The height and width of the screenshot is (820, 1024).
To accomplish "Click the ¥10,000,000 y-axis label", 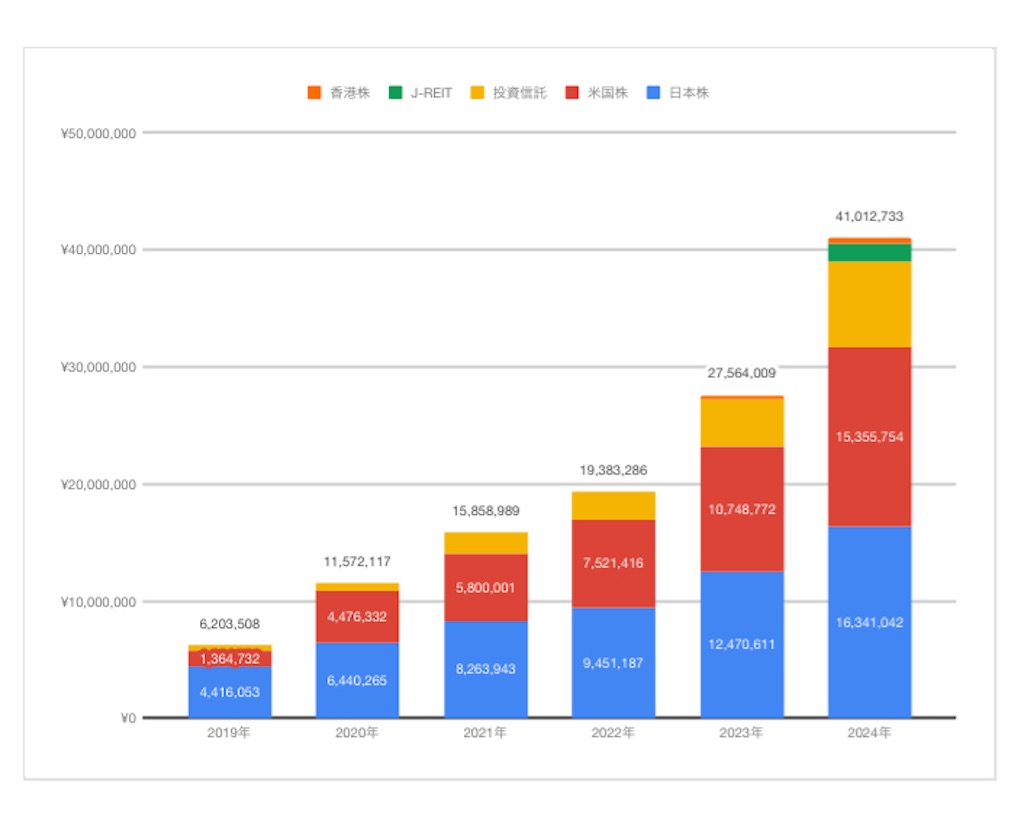I will [x=98, y=601].
